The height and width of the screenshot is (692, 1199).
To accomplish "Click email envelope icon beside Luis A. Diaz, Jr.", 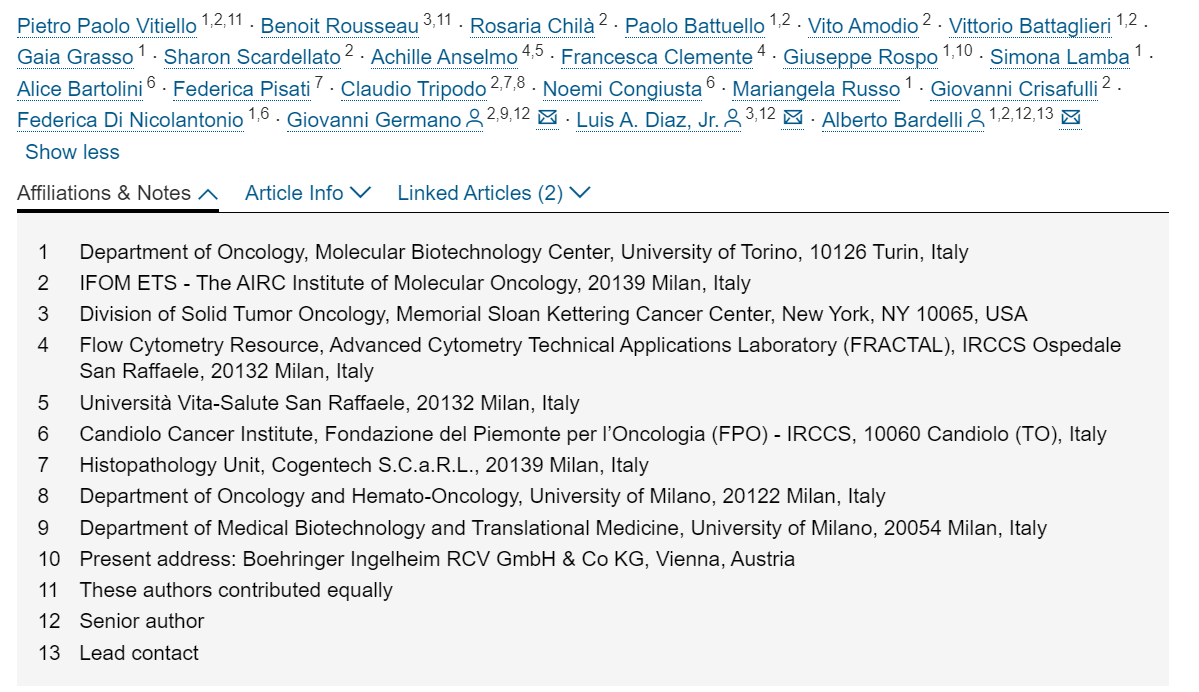I will (792, 120).
